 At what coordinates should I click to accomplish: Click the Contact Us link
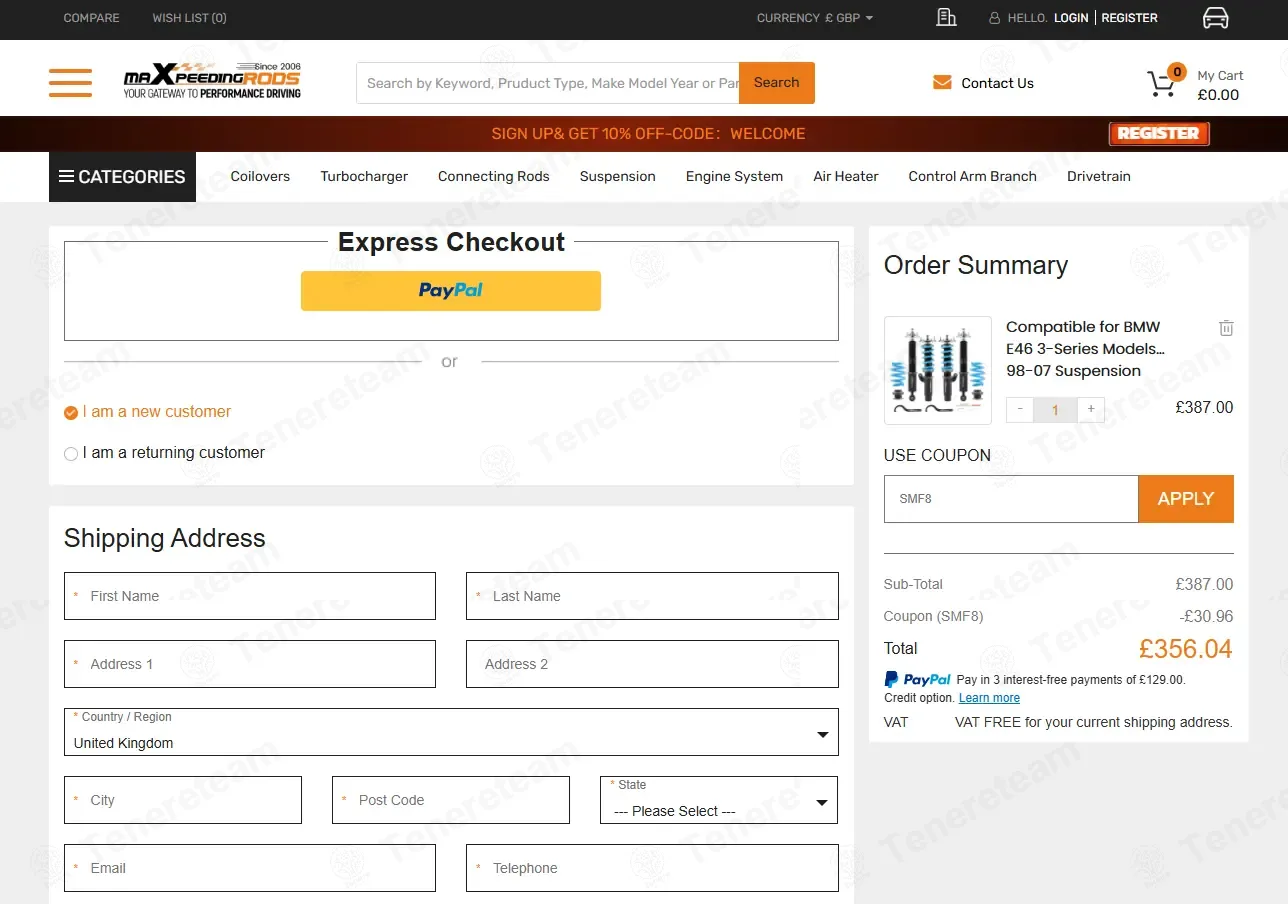pyautogui.click(x=997, y=83)
